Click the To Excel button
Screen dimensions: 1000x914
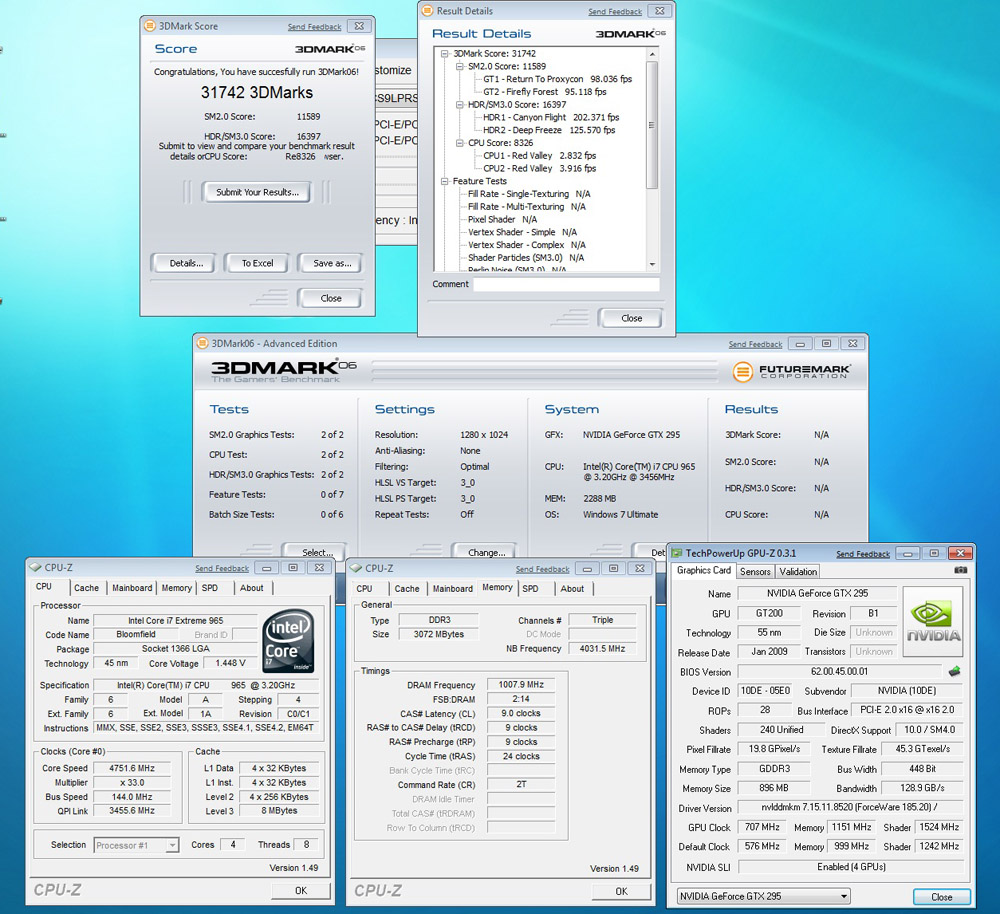point(257,263)
